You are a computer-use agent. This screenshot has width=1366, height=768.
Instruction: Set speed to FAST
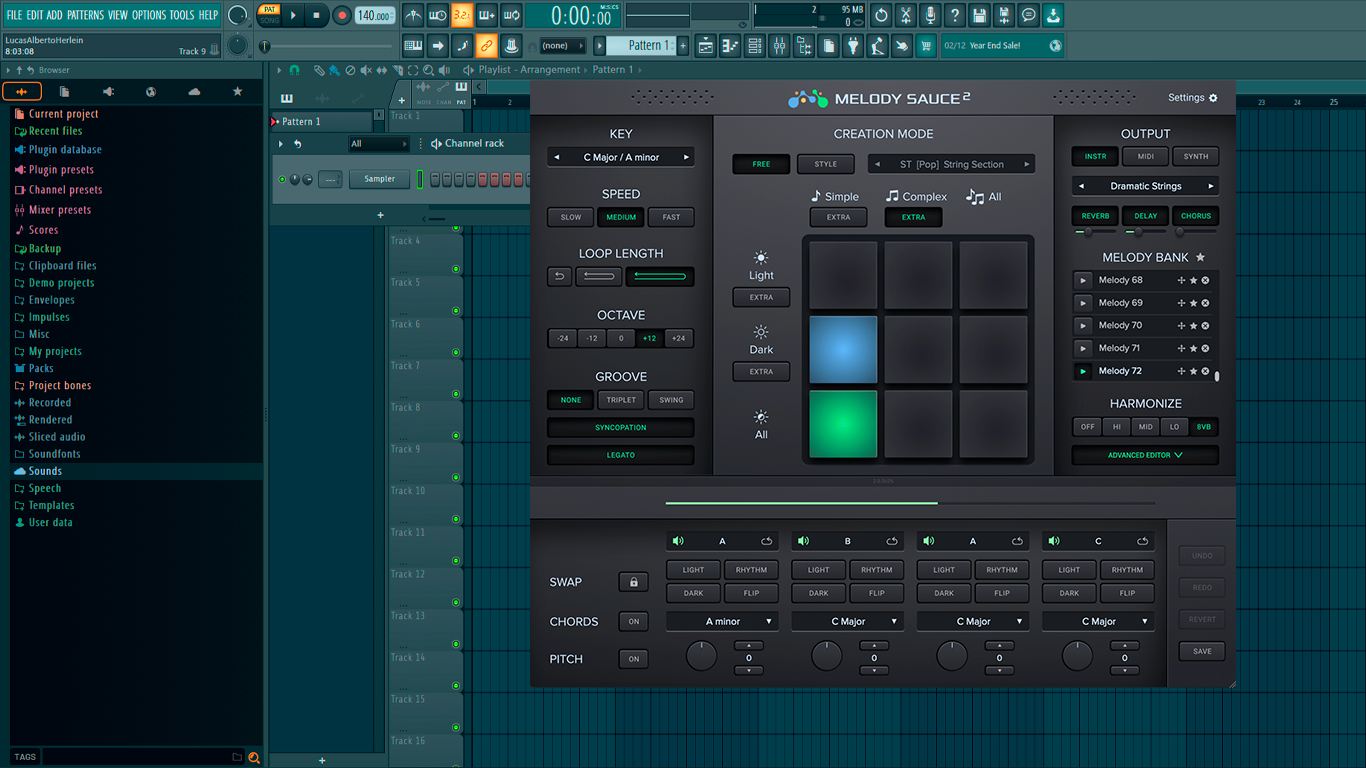pyautogui.click(x=671, y=217)
